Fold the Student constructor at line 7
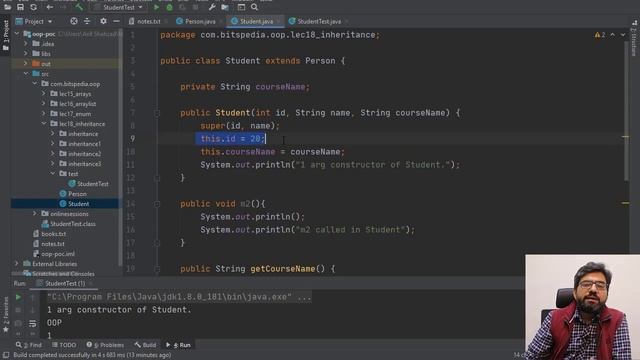 157,113
